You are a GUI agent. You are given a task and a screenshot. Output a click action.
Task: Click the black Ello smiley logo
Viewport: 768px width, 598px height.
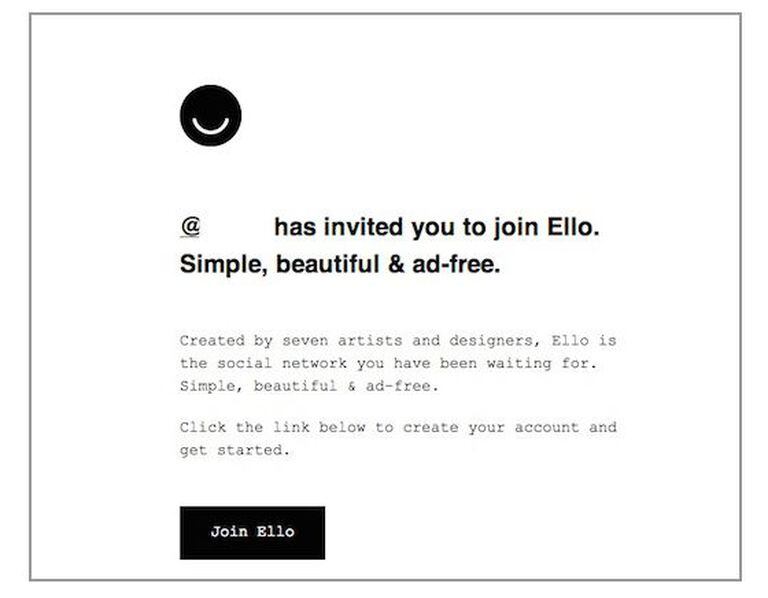(x=210, y=116)
